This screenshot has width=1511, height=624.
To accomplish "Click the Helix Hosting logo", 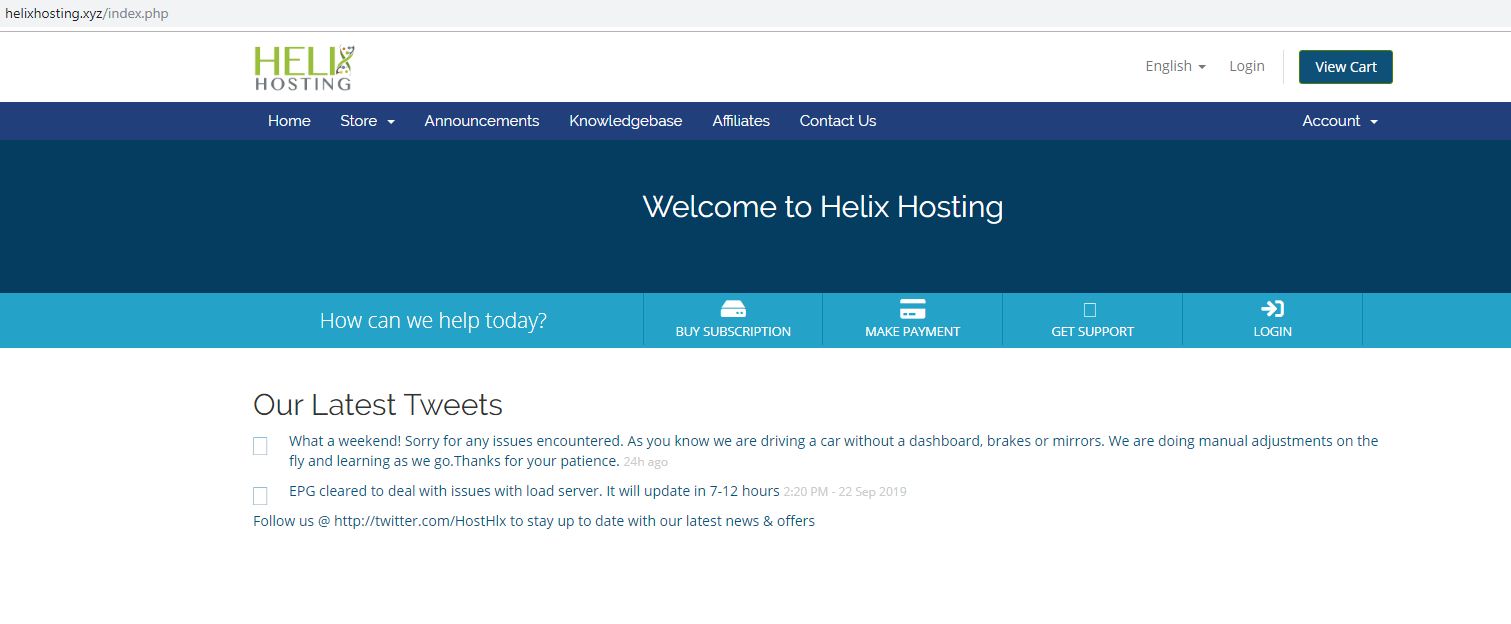I will click(304, 67).
